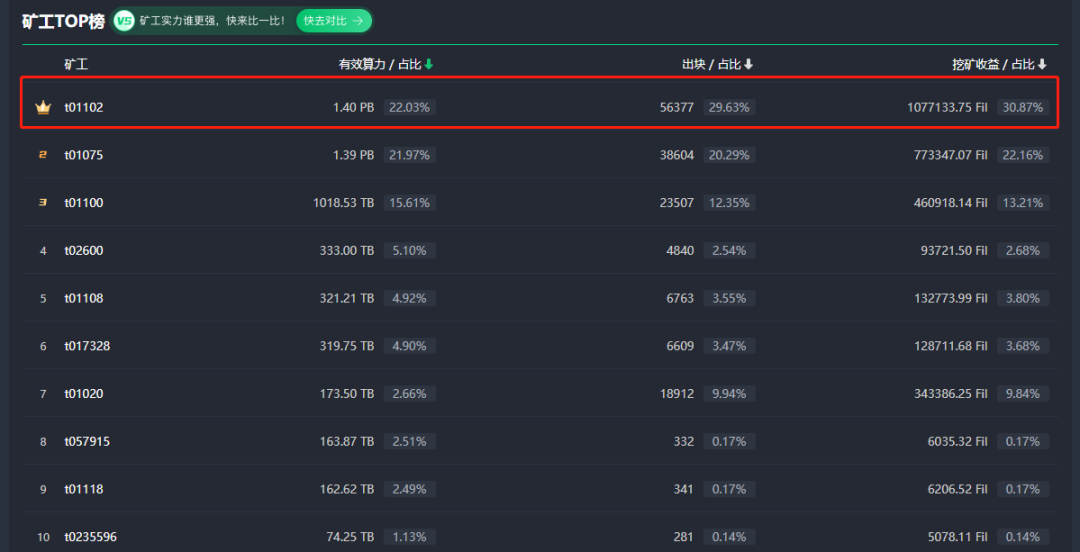
Task: Click the 773347.07 FIL value
Action: click(x=951, y=155)
